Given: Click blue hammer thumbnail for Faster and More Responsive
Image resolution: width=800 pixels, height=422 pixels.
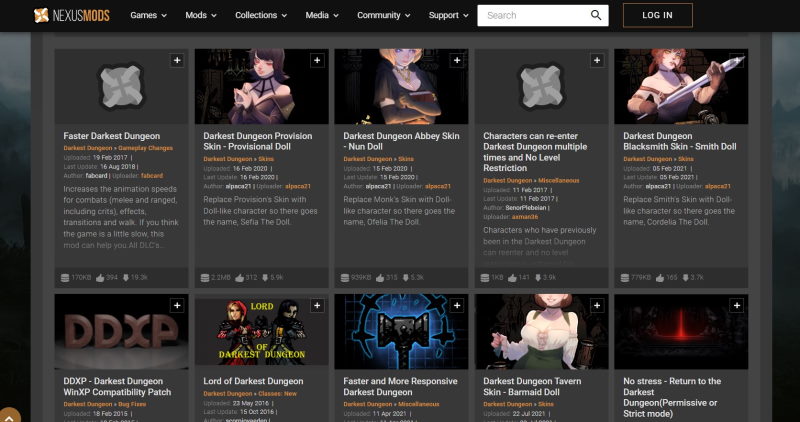Looking at the screenshot, I should pyautogui.click(x=401, y=332).
